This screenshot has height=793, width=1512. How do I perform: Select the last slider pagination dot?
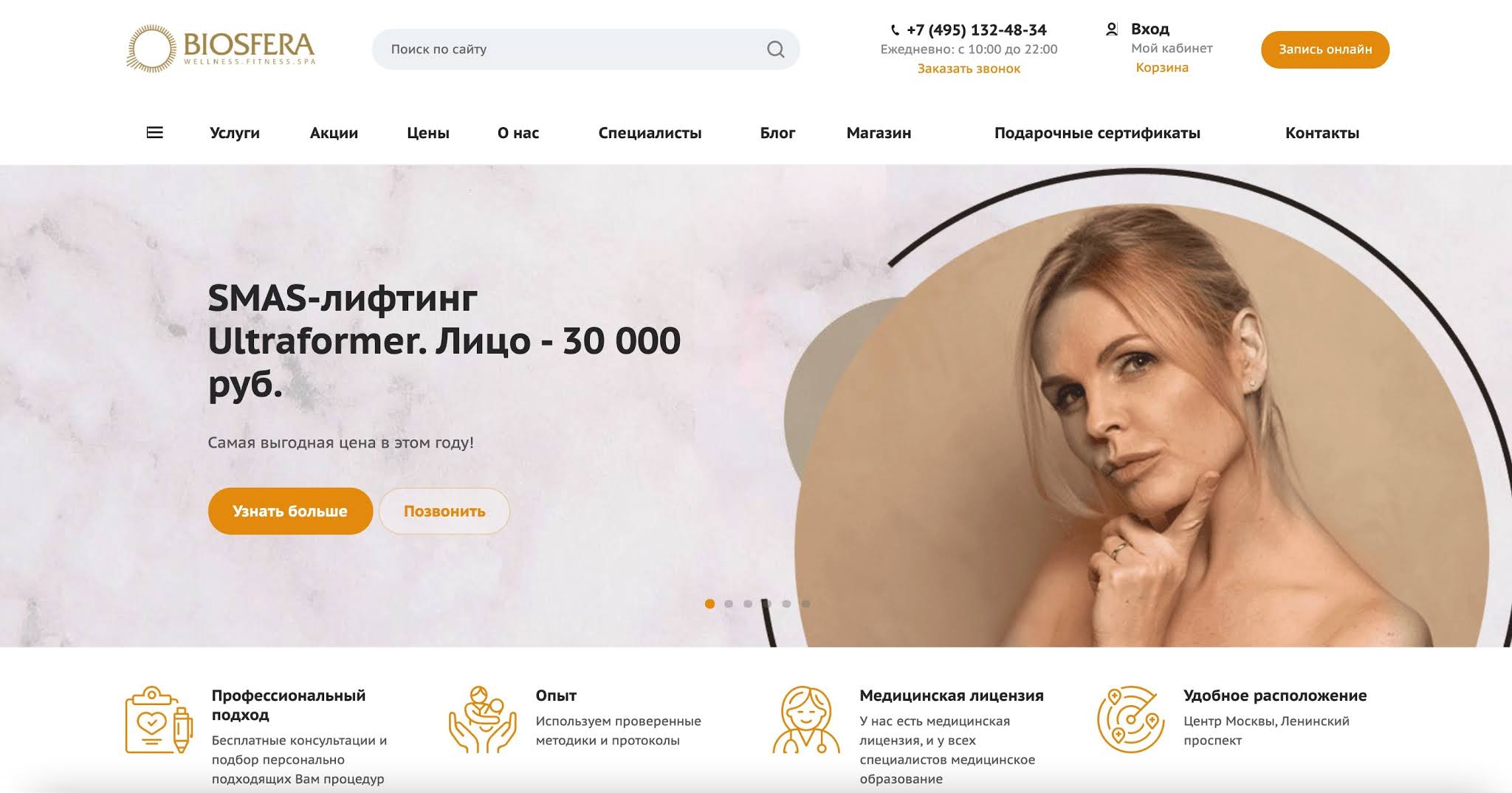tap(805, 604)
